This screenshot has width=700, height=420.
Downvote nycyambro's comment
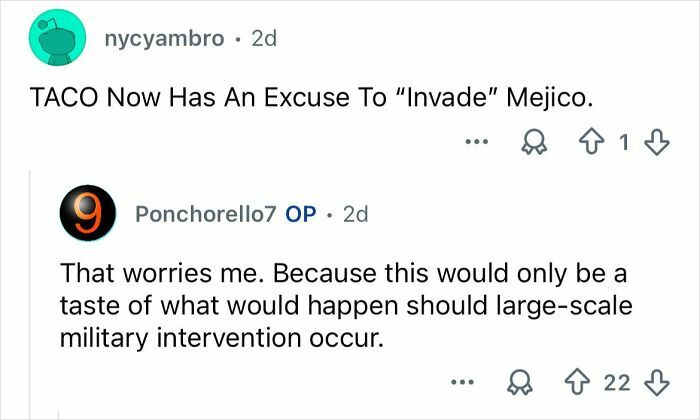pos(654,142)
